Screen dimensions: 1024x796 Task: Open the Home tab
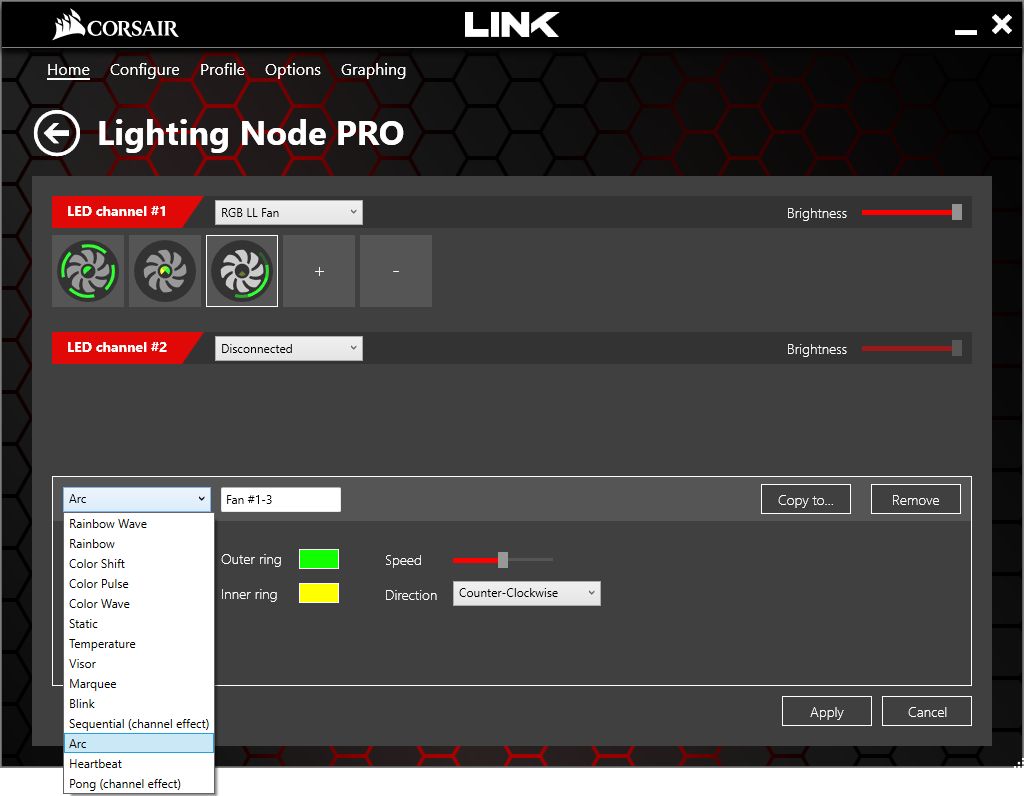[x=69, y=70]
